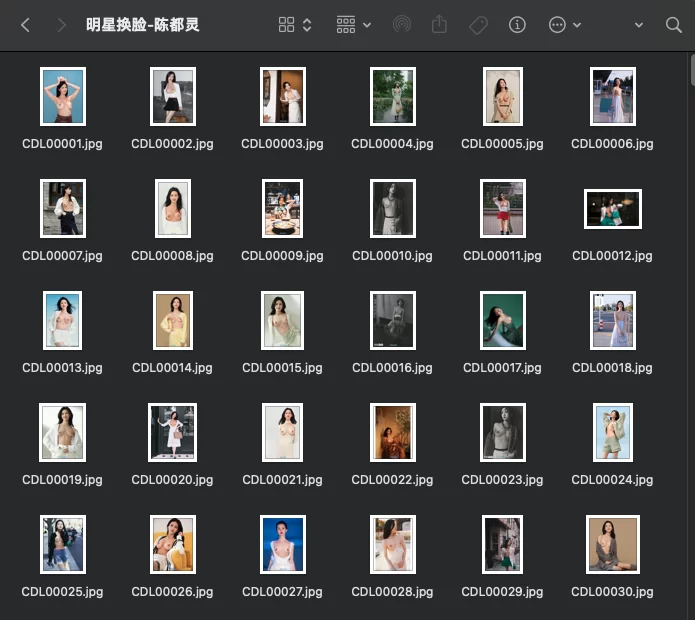Click the CDL00030.jpg file name label
This screenshot has width=695, height=620.
[x=612, y=592]
